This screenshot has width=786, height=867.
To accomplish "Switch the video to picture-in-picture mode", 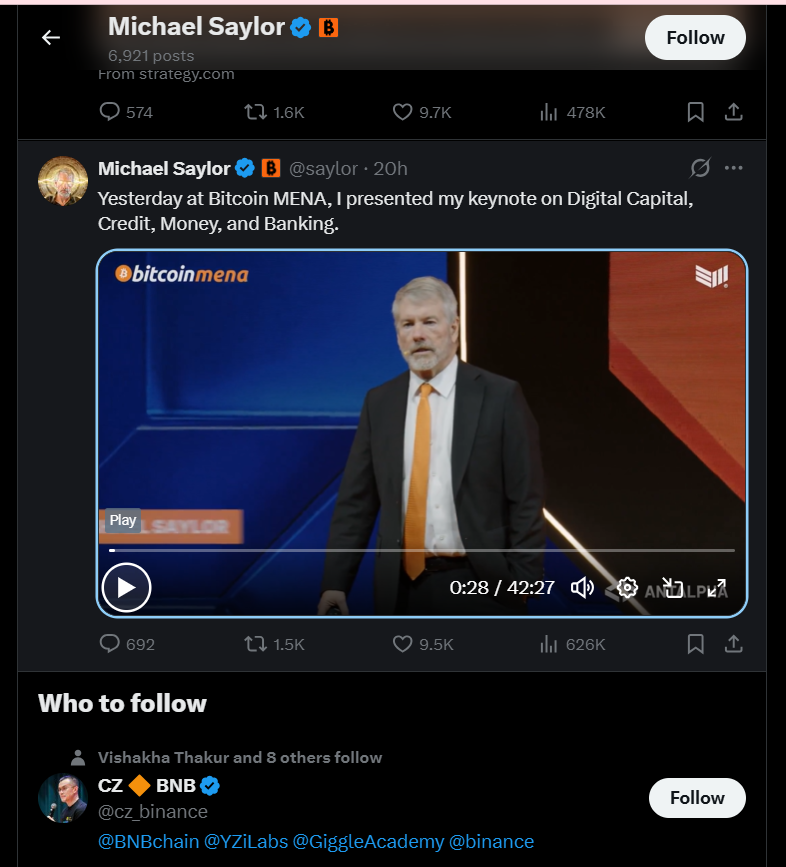I will pyautogui.click(x=674, y=588).
